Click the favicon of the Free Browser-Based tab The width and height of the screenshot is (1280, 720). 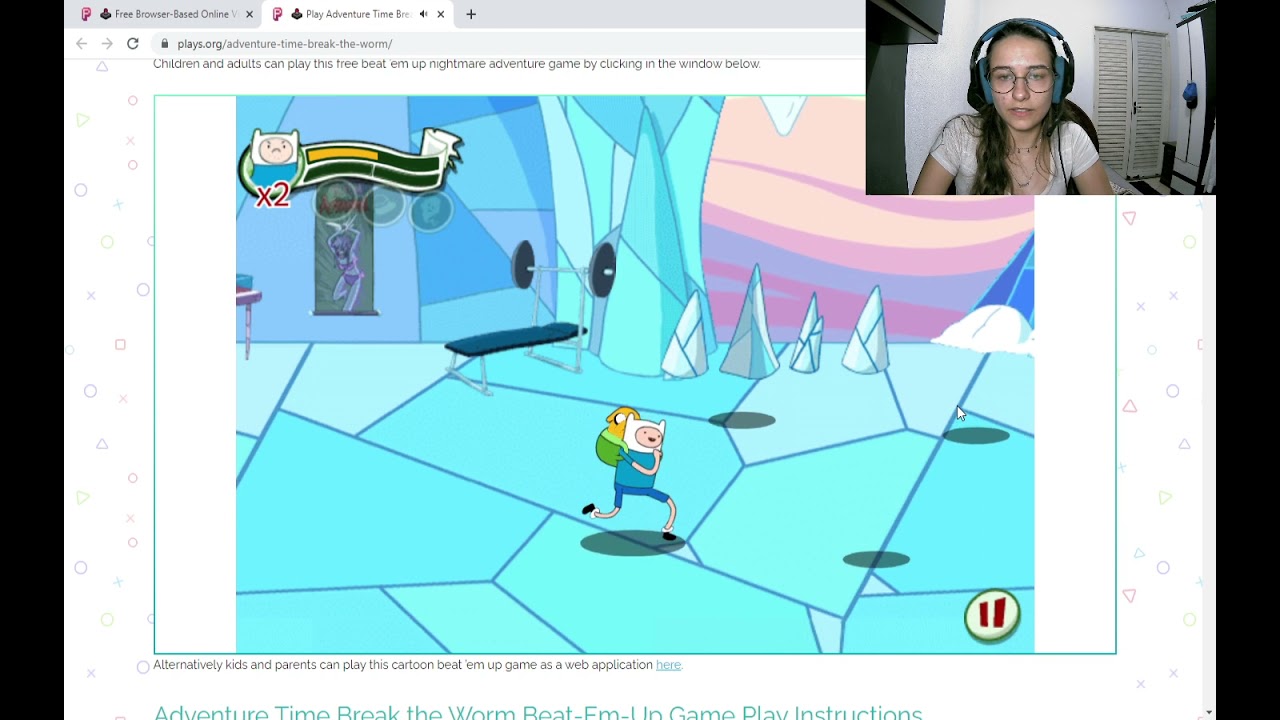click(87, 14)
